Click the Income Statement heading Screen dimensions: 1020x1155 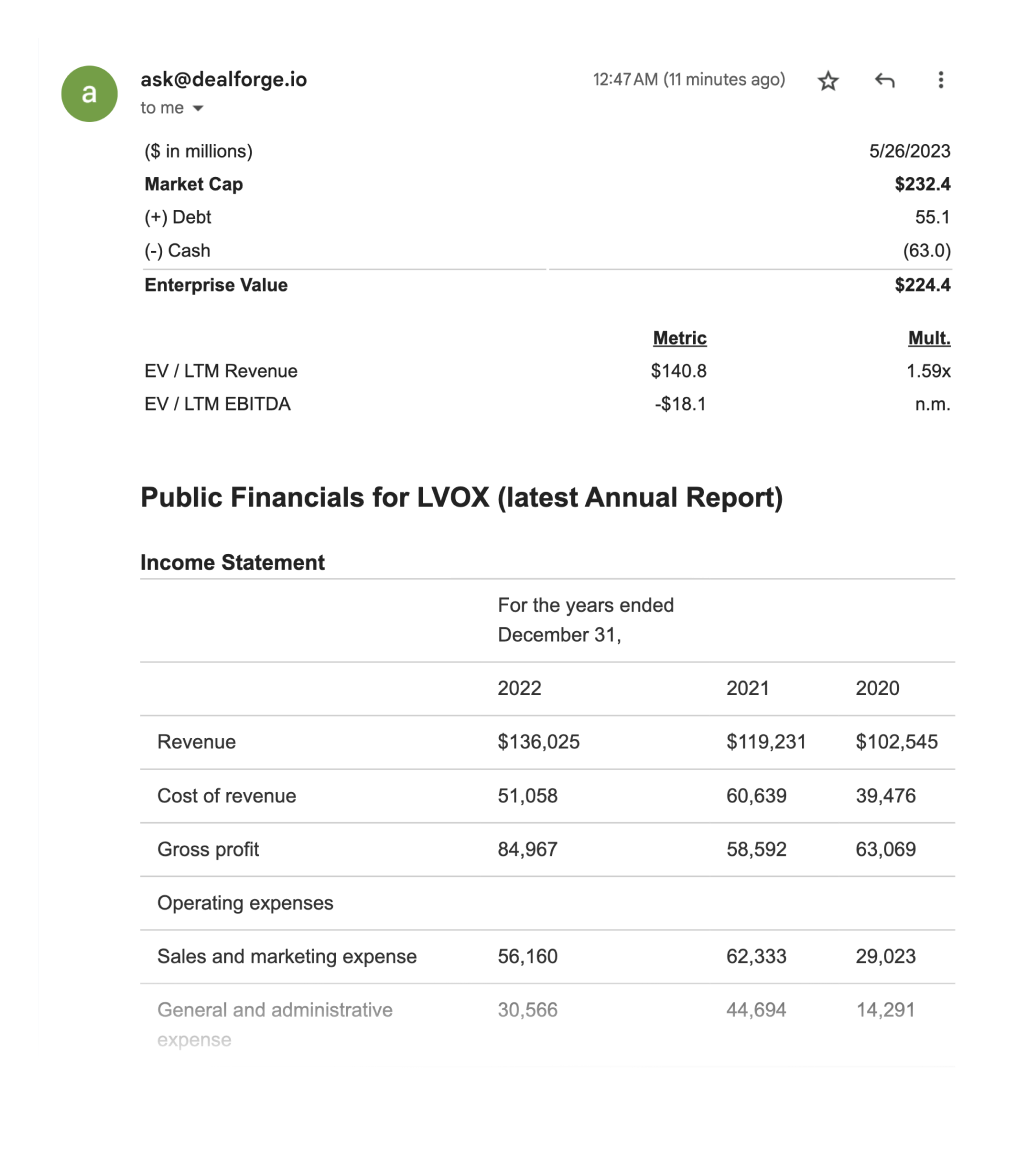[233, 563]
